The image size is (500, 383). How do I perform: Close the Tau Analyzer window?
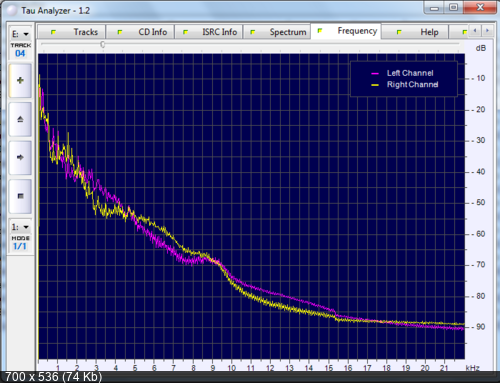pyautogui.click(x=480, y=7)
